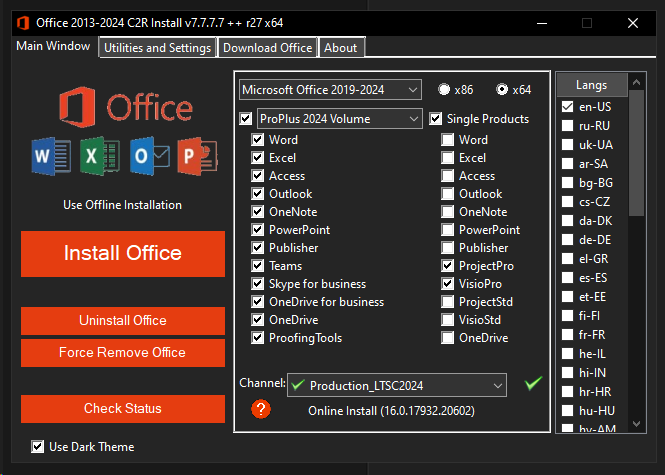Uncheck Publisher in the ProPlus suite list
This screenshot has width=665, height=475.
pyautogui.click(x=257, y=248)
